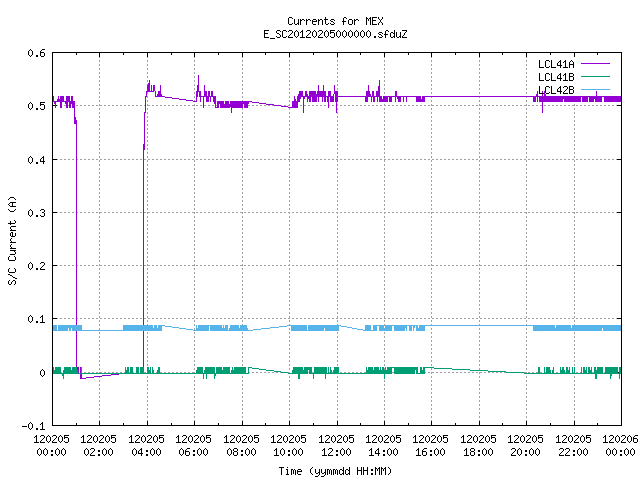Click the 'S/C Current (A)' y-axis label
Screen dimensions: 640x480
click(x=13, y=241)
